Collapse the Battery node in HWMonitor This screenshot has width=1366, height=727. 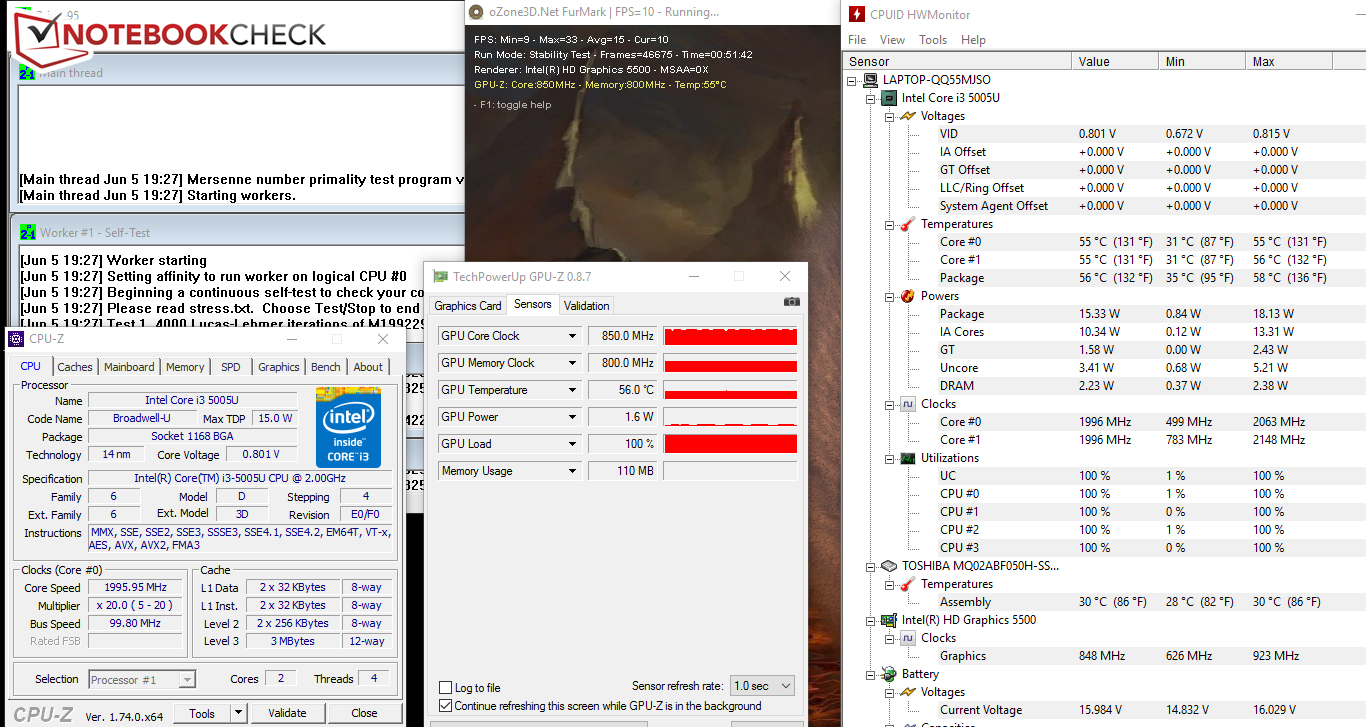[870, 674]
